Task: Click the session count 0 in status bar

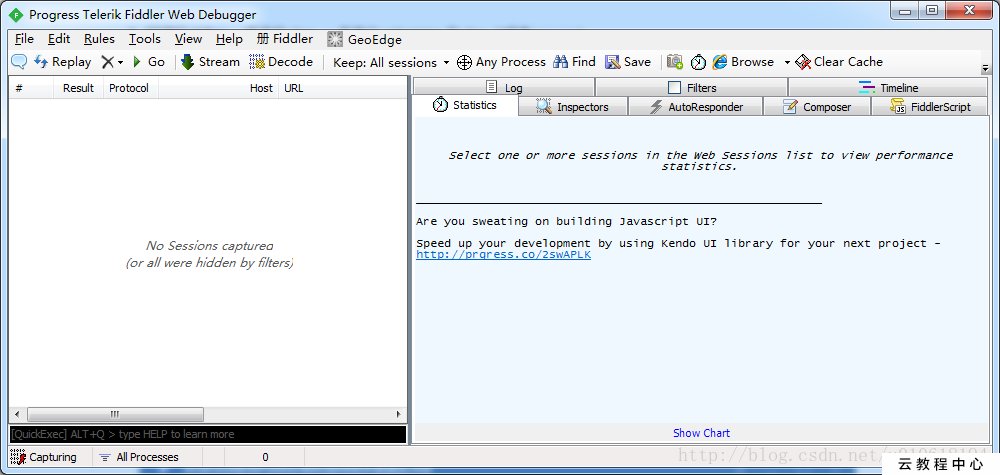Action: point(265,457)
